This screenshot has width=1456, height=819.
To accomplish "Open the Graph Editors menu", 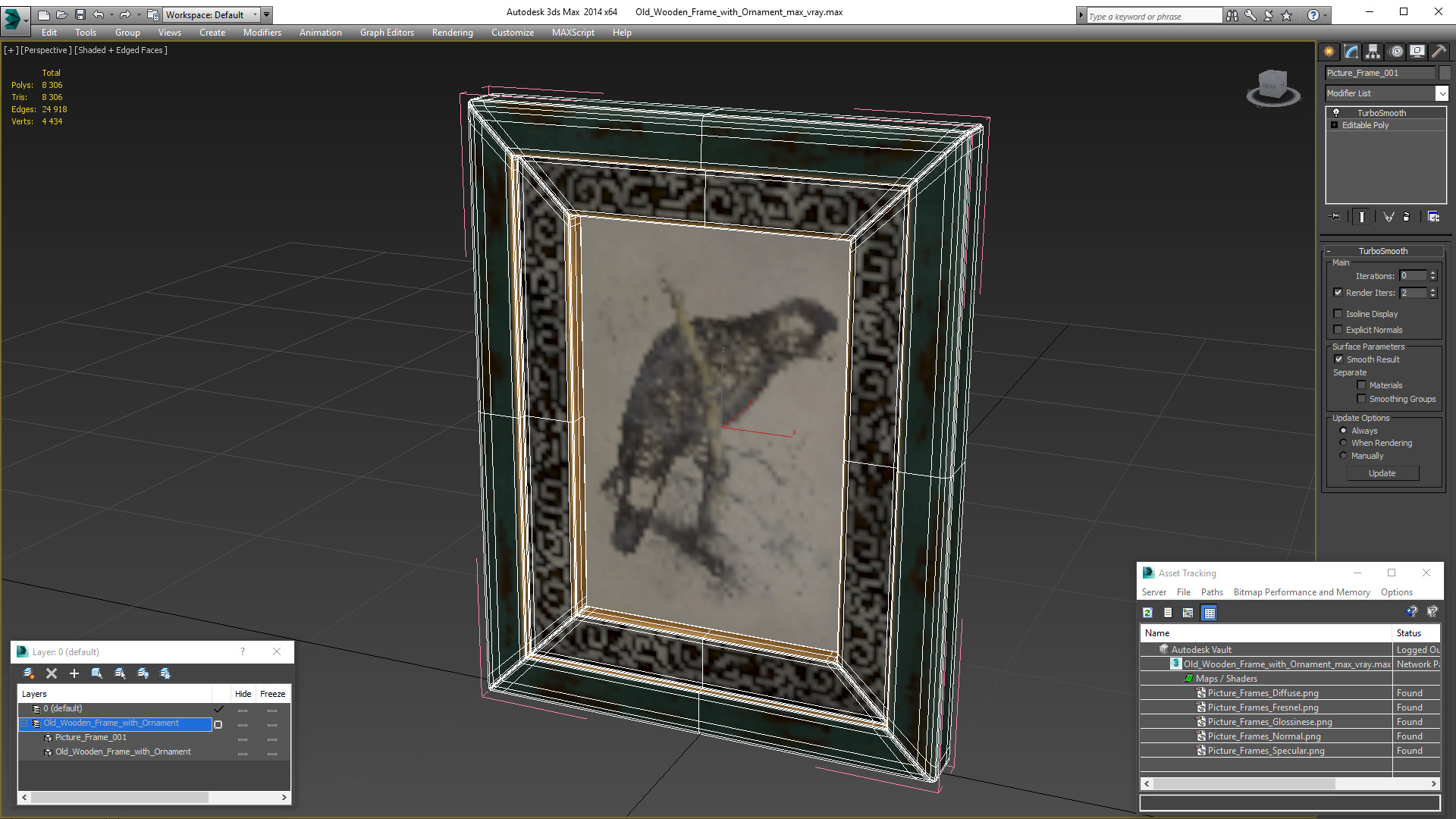I will [x=387, y=33].
